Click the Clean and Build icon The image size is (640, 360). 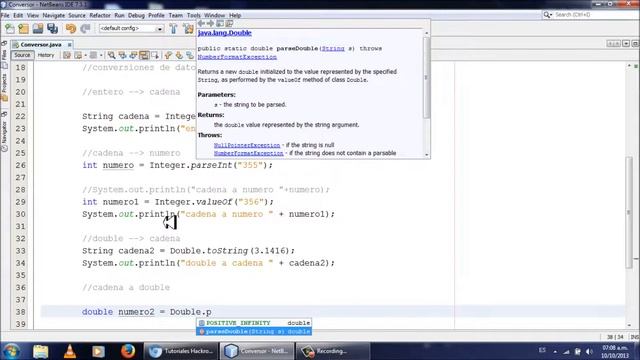[188, 29]
